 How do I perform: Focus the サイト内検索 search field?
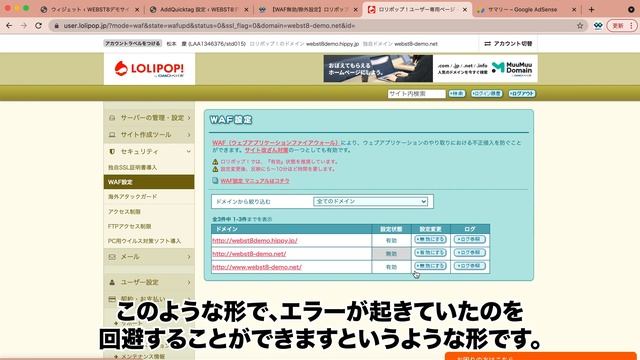[416, 93]
